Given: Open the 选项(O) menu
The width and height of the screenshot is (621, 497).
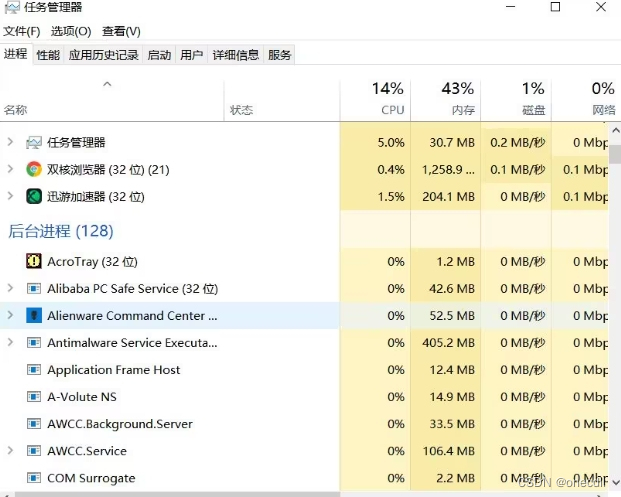Looking at the screenshot, I should pos(71,31).
